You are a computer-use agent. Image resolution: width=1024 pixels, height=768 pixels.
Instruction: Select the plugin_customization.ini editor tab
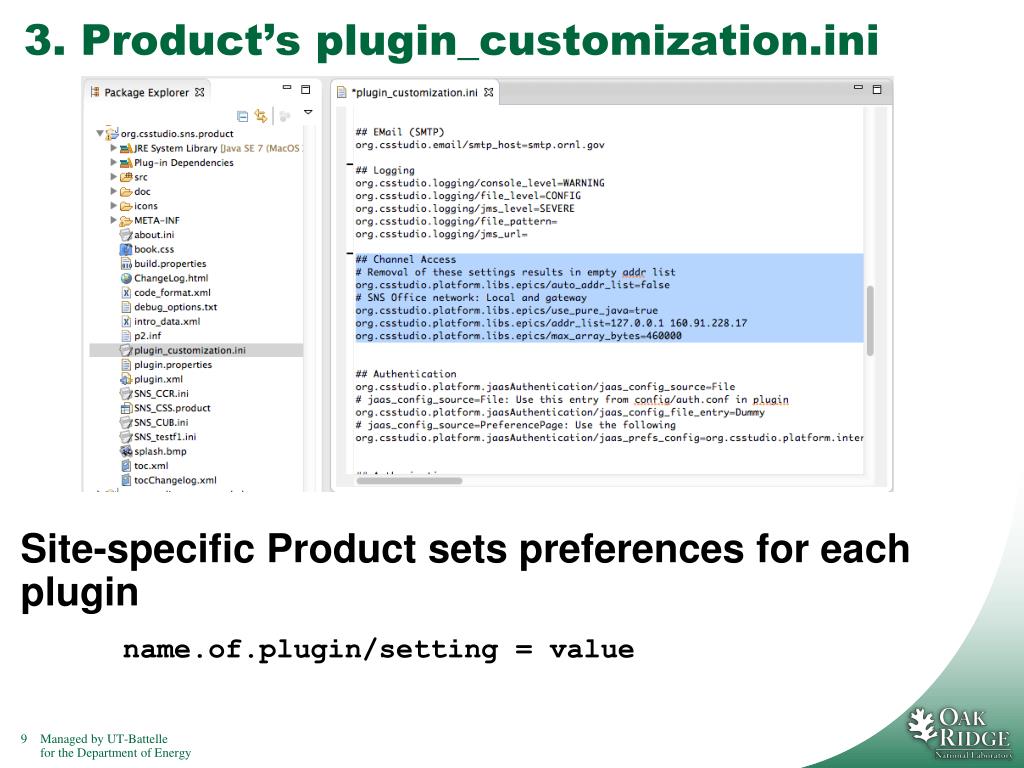pos(415,93)
